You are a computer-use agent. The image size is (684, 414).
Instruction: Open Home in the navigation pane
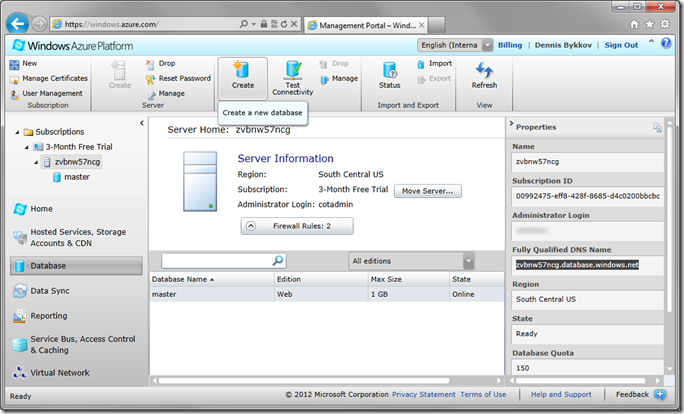34,209
